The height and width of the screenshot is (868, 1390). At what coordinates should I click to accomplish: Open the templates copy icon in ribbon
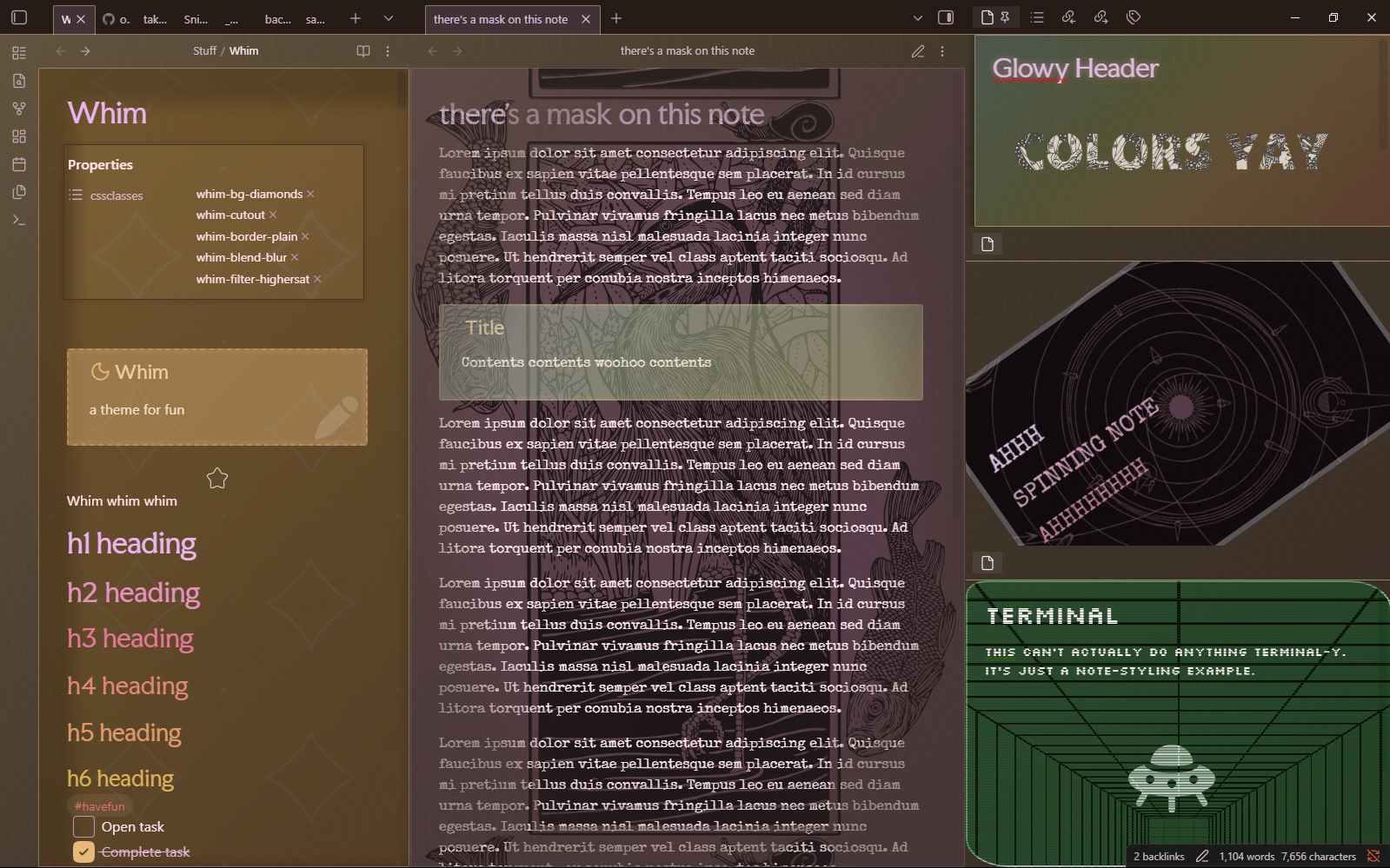click(x=19, y=192)
